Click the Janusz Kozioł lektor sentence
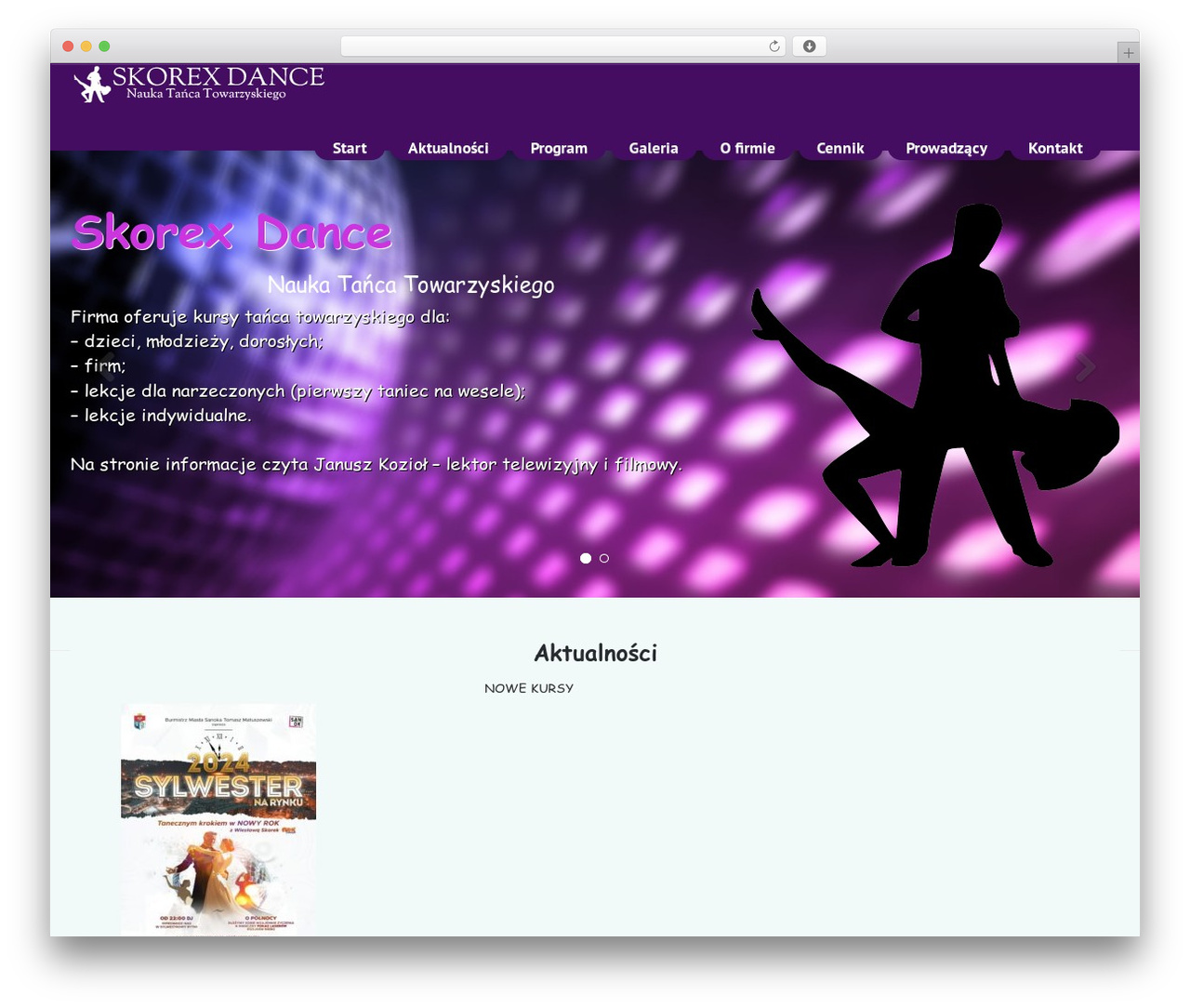Image resolution: width=1190 pixels, height=1008 pixels. tap(377, 464)
